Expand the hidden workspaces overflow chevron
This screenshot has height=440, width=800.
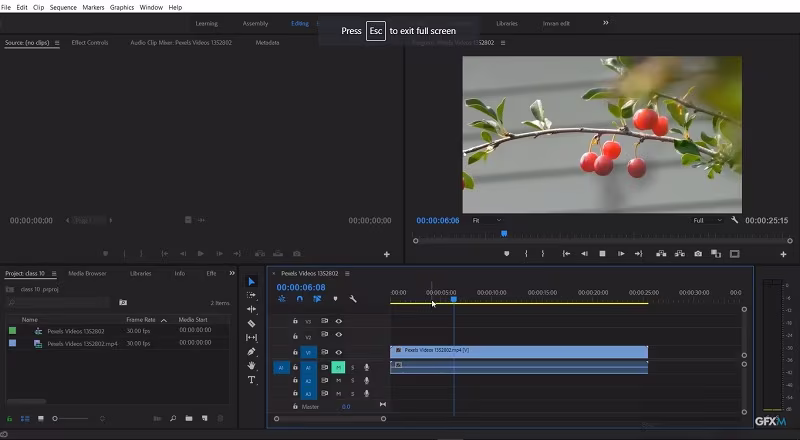click(x=605, y=22)
